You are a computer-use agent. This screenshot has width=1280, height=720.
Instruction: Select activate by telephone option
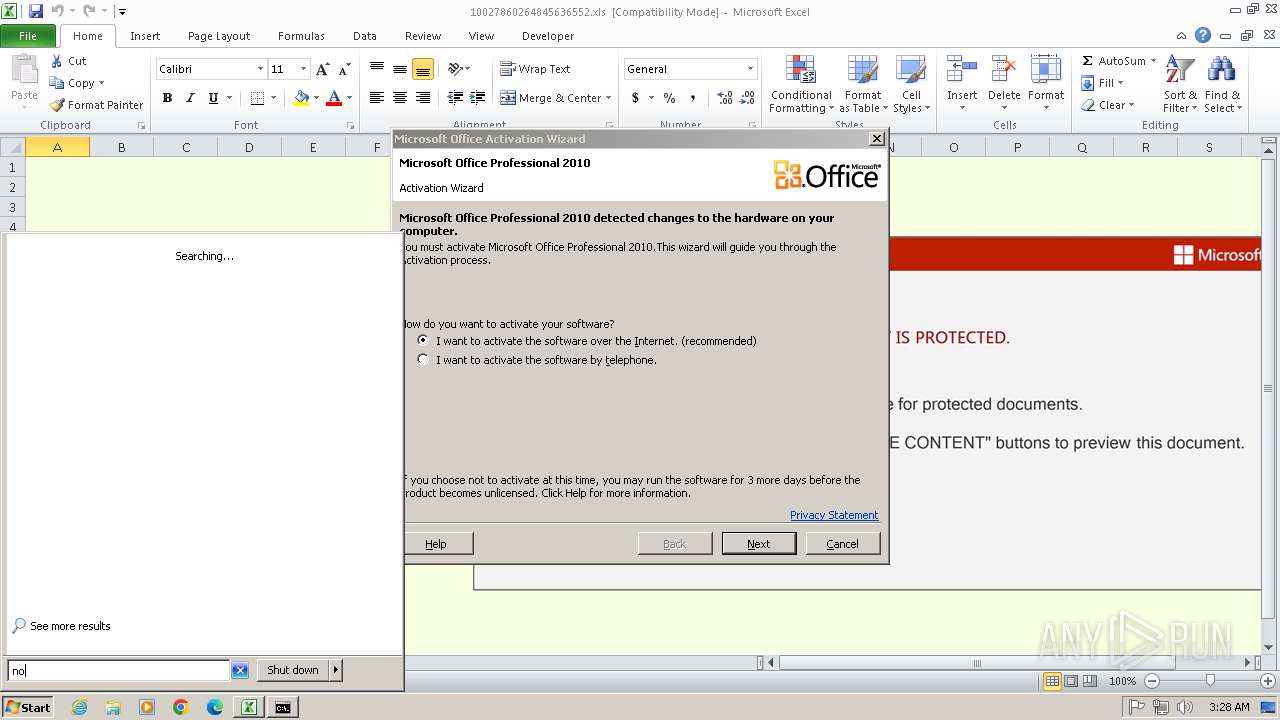tap(423, 359)
